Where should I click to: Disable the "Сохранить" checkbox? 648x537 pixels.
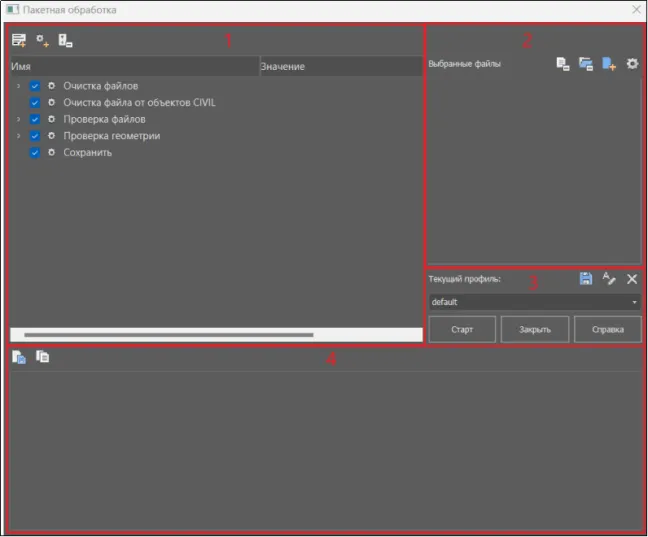pos(35,153)
